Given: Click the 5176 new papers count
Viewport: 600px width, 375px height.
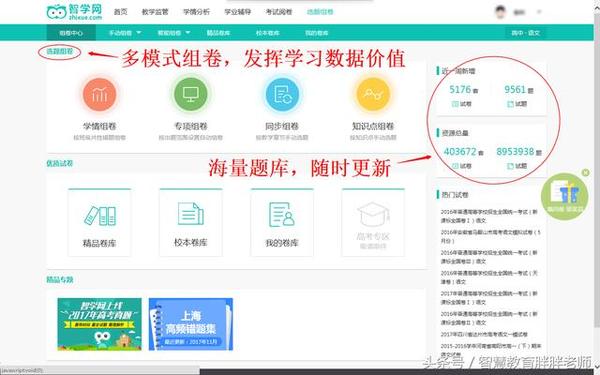Looking at the screenshot, I should click(460, 89).
